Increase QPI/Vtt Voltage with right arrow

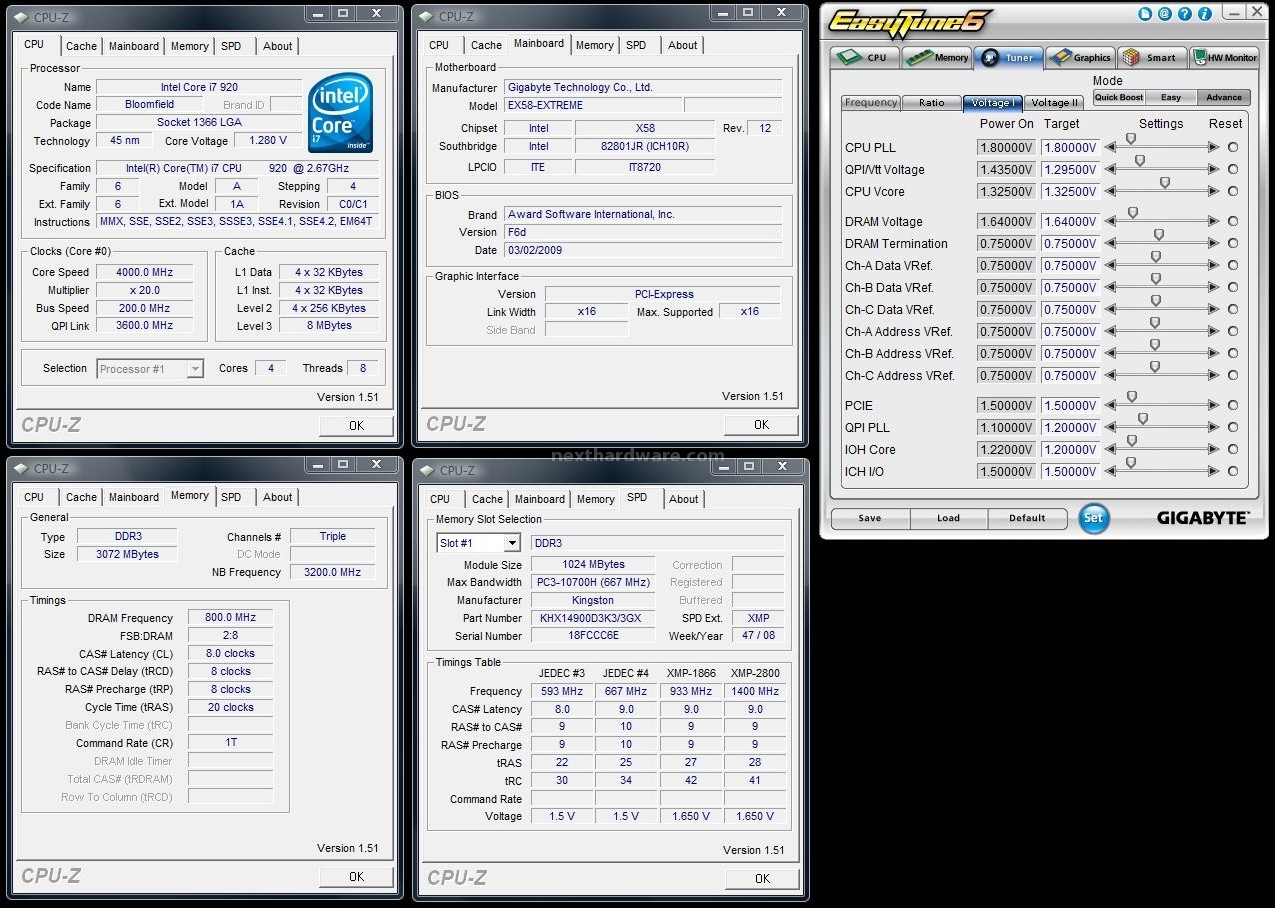pyautogui.click(x=1214, y=170)
